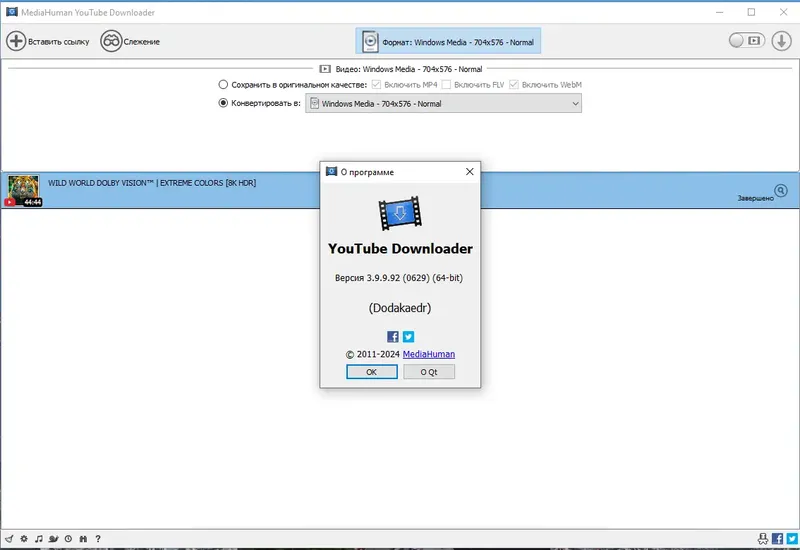This screenshot has height=550, width=800.
Task: Click Twitter icon in the About dialog
Action: pyautogui.click(x=408, y=337)
